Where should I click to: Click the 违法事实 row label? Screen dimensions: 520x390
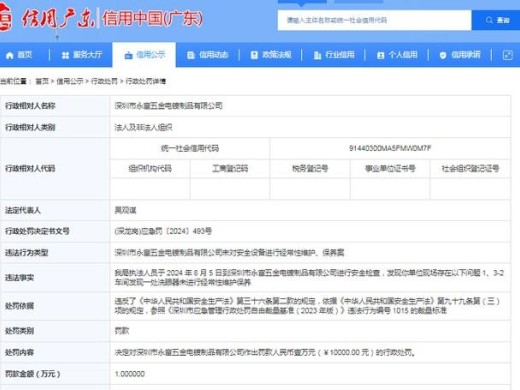(19, 278)
